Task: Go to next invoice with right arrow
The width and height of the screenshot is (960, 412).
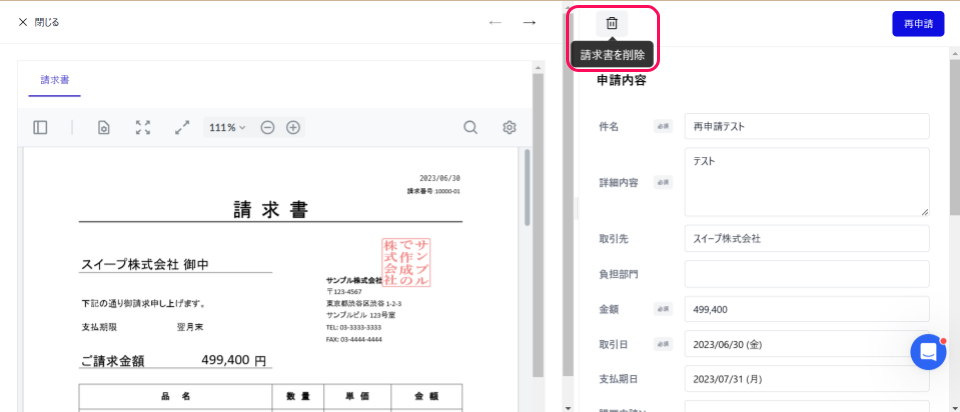Action: pyautogui.click(x=529, y=23)
